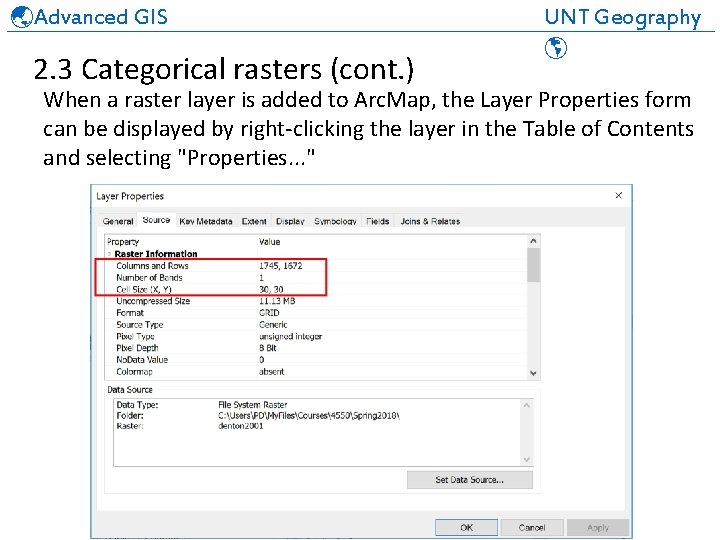Click the property list scroll-down arrow

533,373
